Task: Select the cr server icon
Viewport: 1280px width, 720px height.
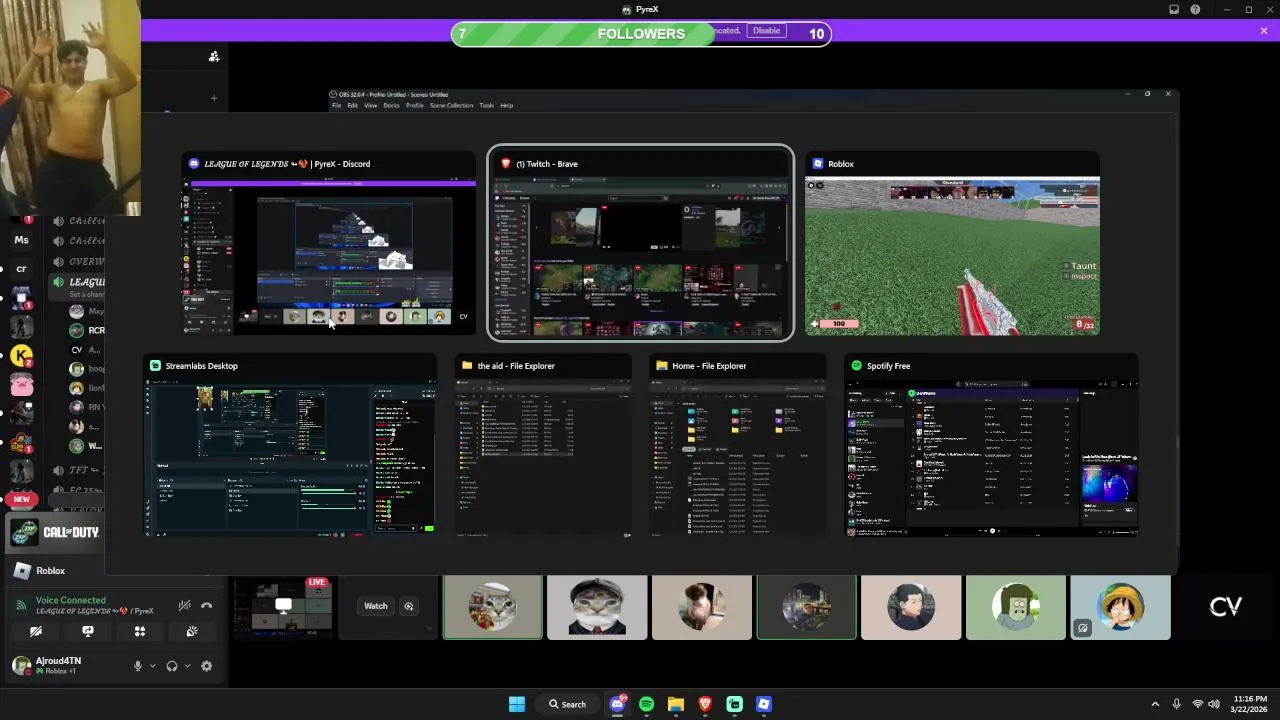Action: [22, 268]
